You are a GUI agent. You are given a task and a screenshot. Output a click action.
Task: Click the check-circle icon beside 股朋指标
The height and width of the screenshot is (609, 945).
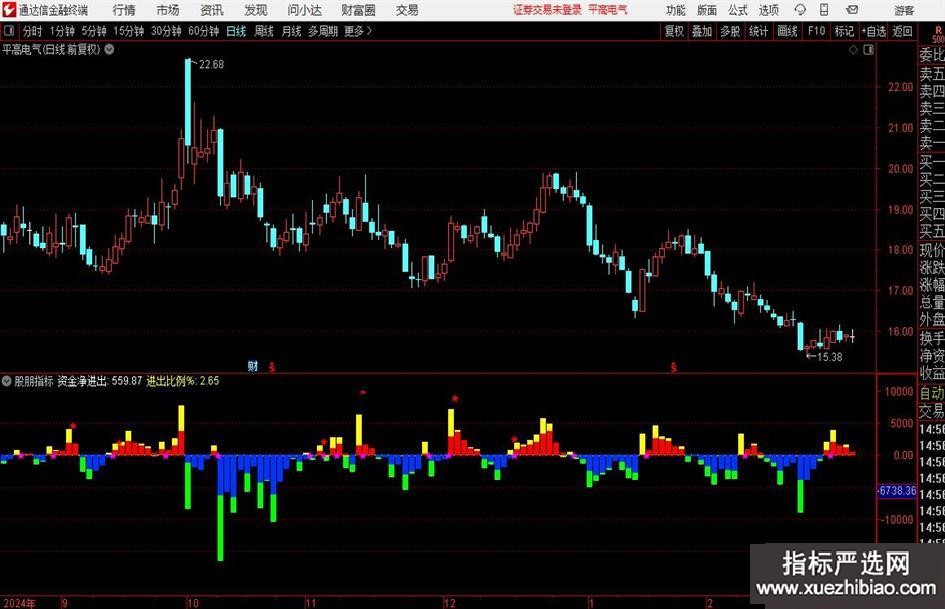tap(7, 381)
